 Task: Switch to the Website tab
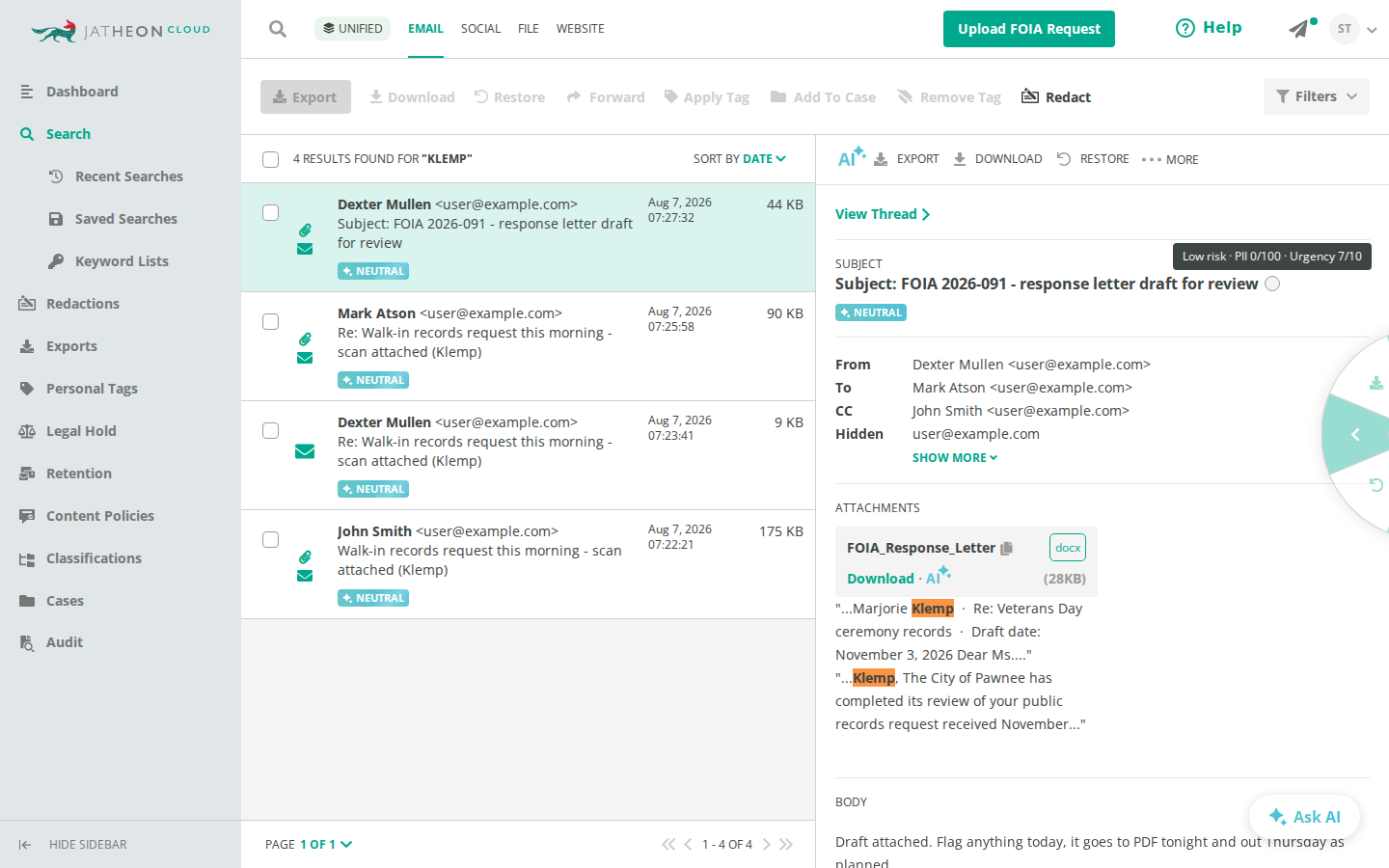pos(580,29)
